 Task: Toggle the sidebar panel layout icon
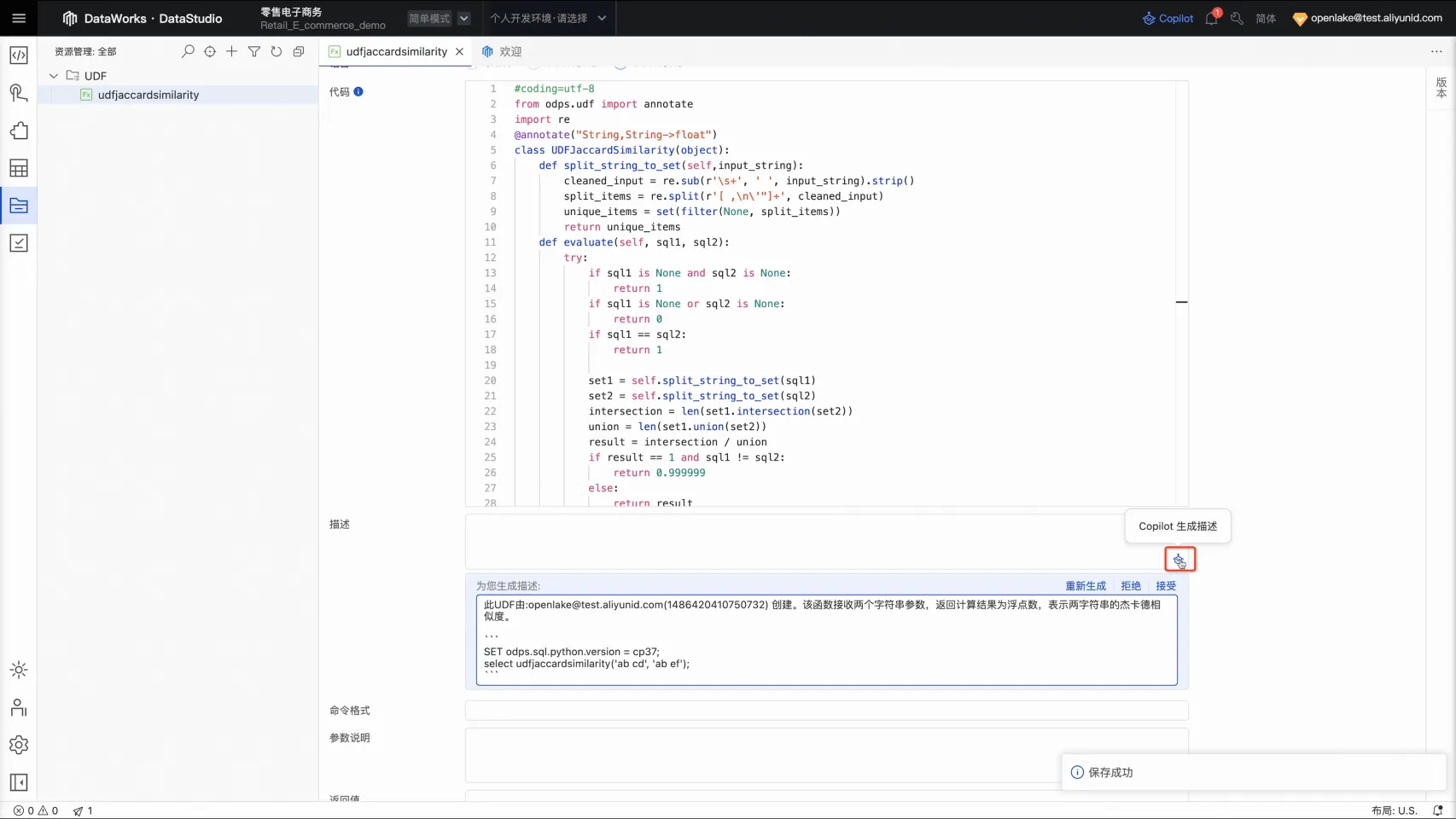pyautogui.click(x=19, y=782)
